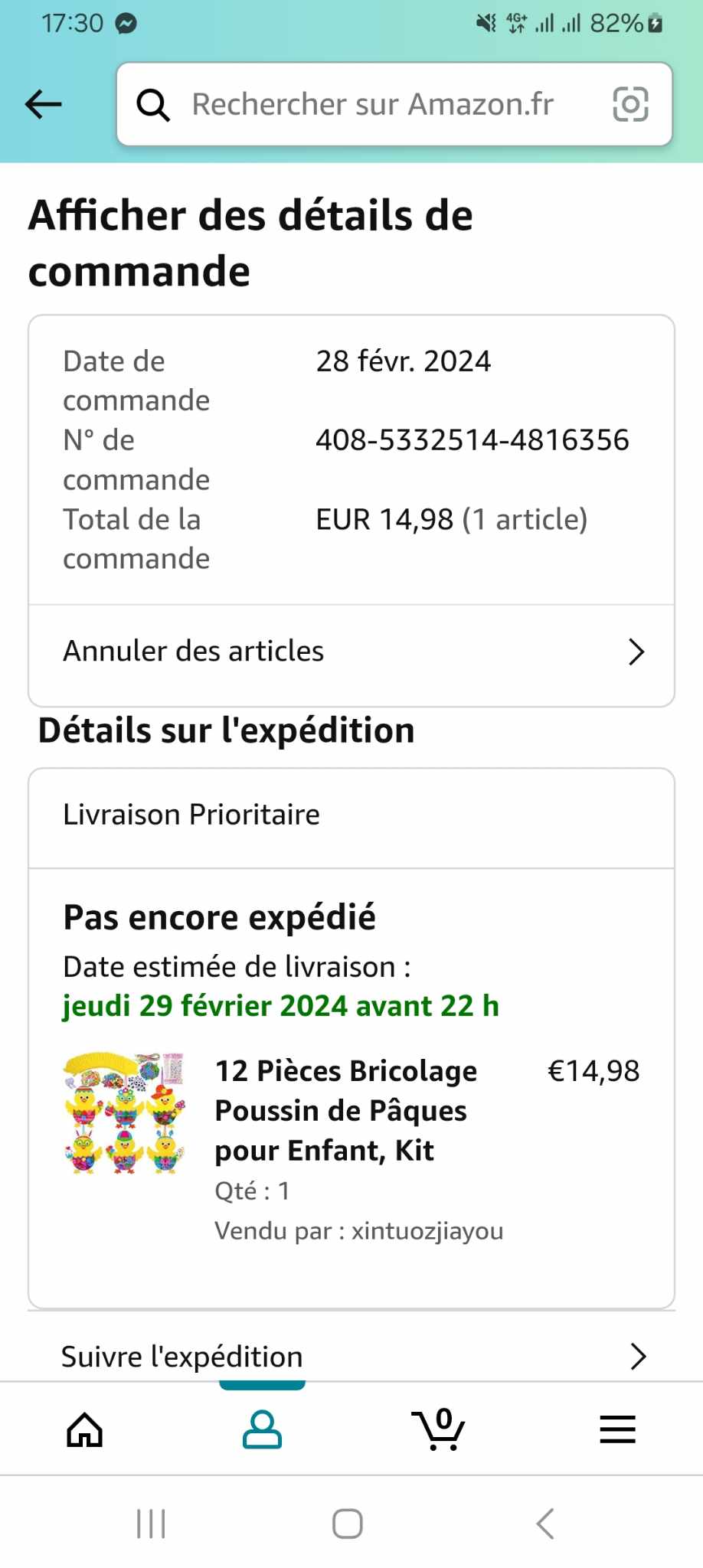Focus the Rechercher sur Amazon.fr field

pyautogui.click(x=373, y=105)
